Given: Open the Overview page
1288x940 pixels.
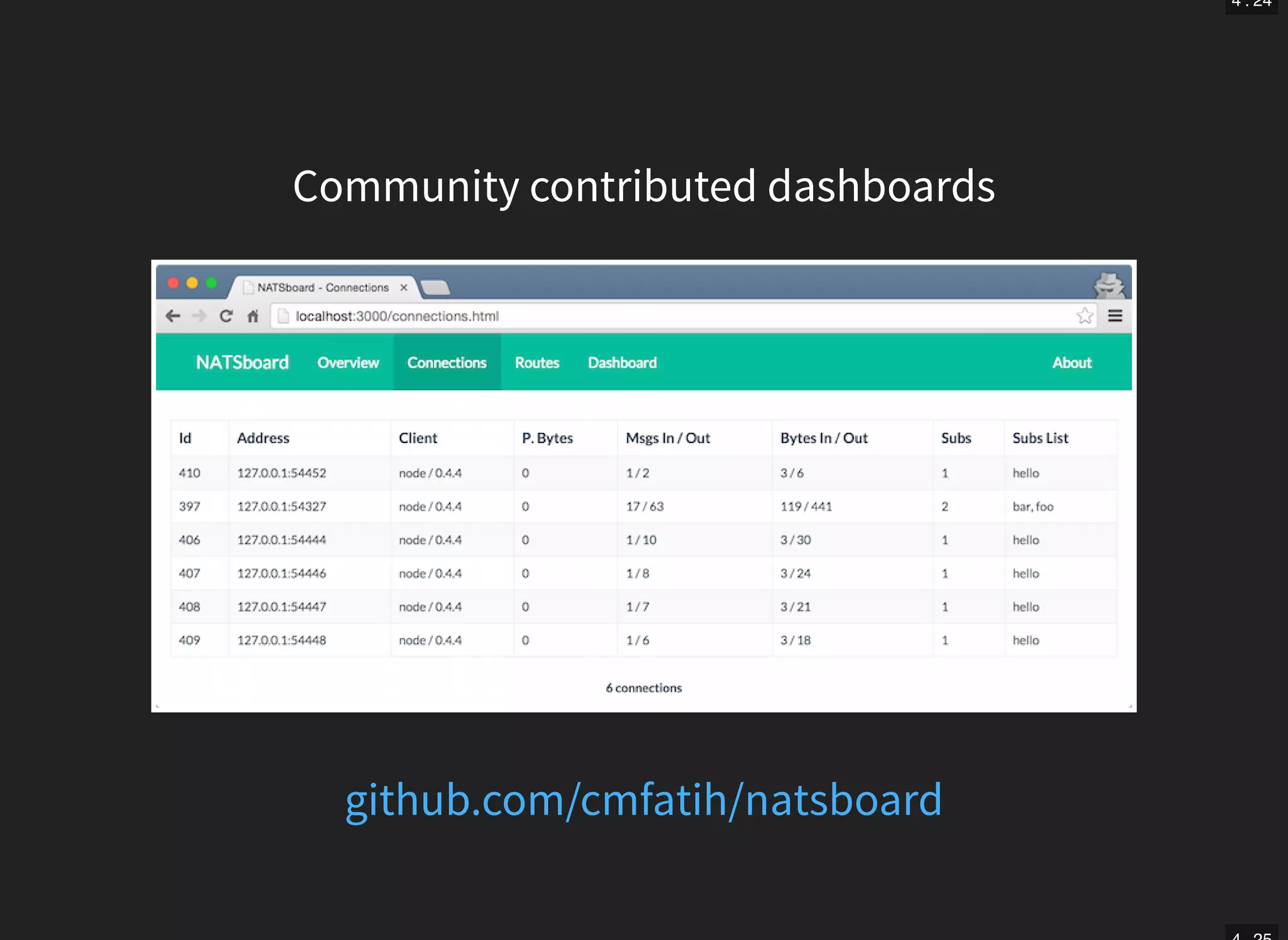Looking at the screenshot, I should (348, 362).
